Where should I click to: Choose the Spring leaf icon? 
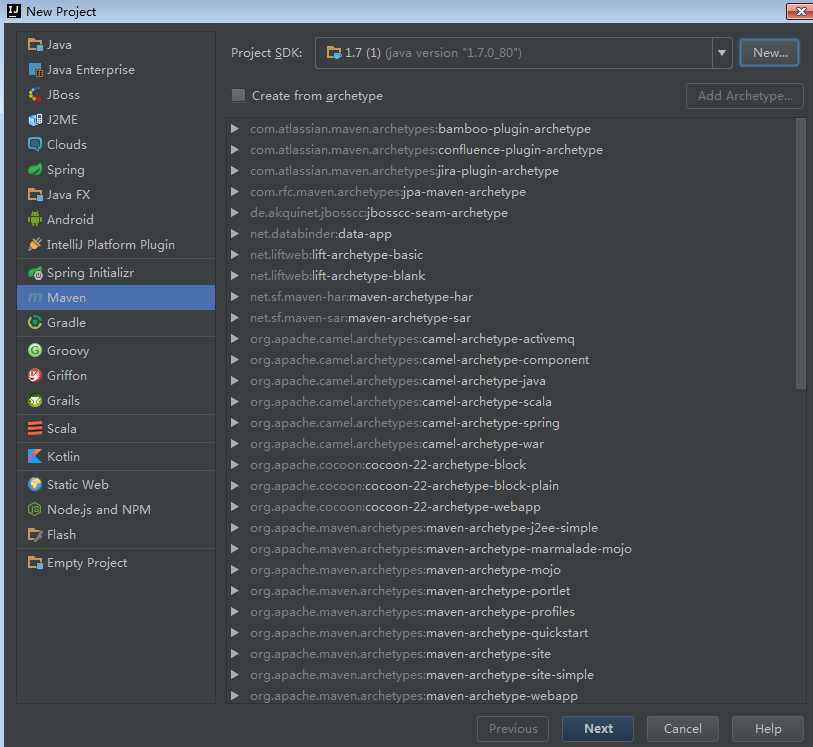pos(35,170)
